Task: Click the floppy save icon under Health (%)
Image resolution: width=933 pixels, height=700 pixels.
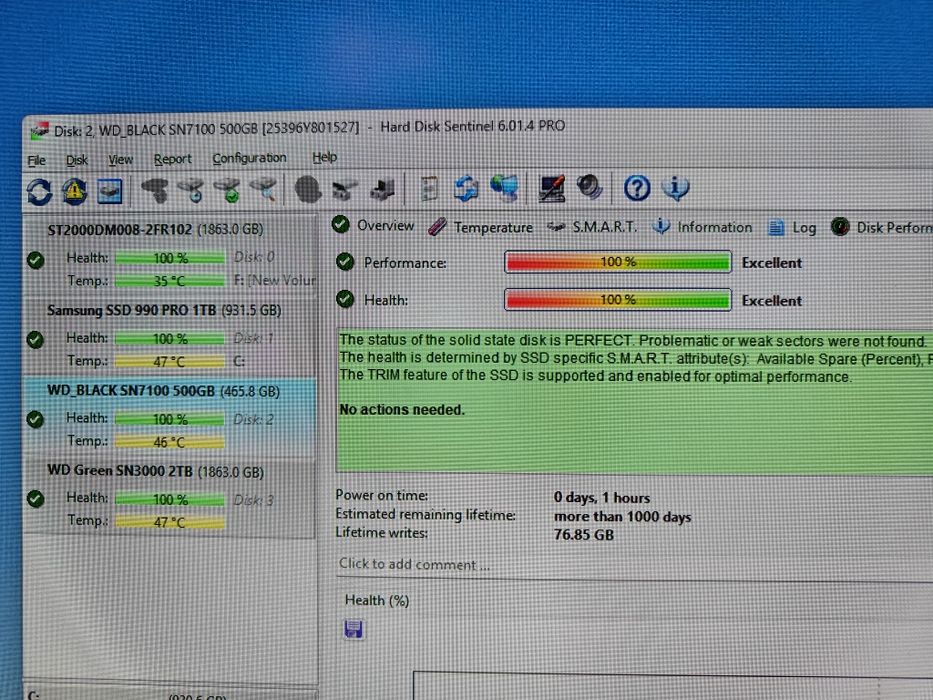Action: 353,629
